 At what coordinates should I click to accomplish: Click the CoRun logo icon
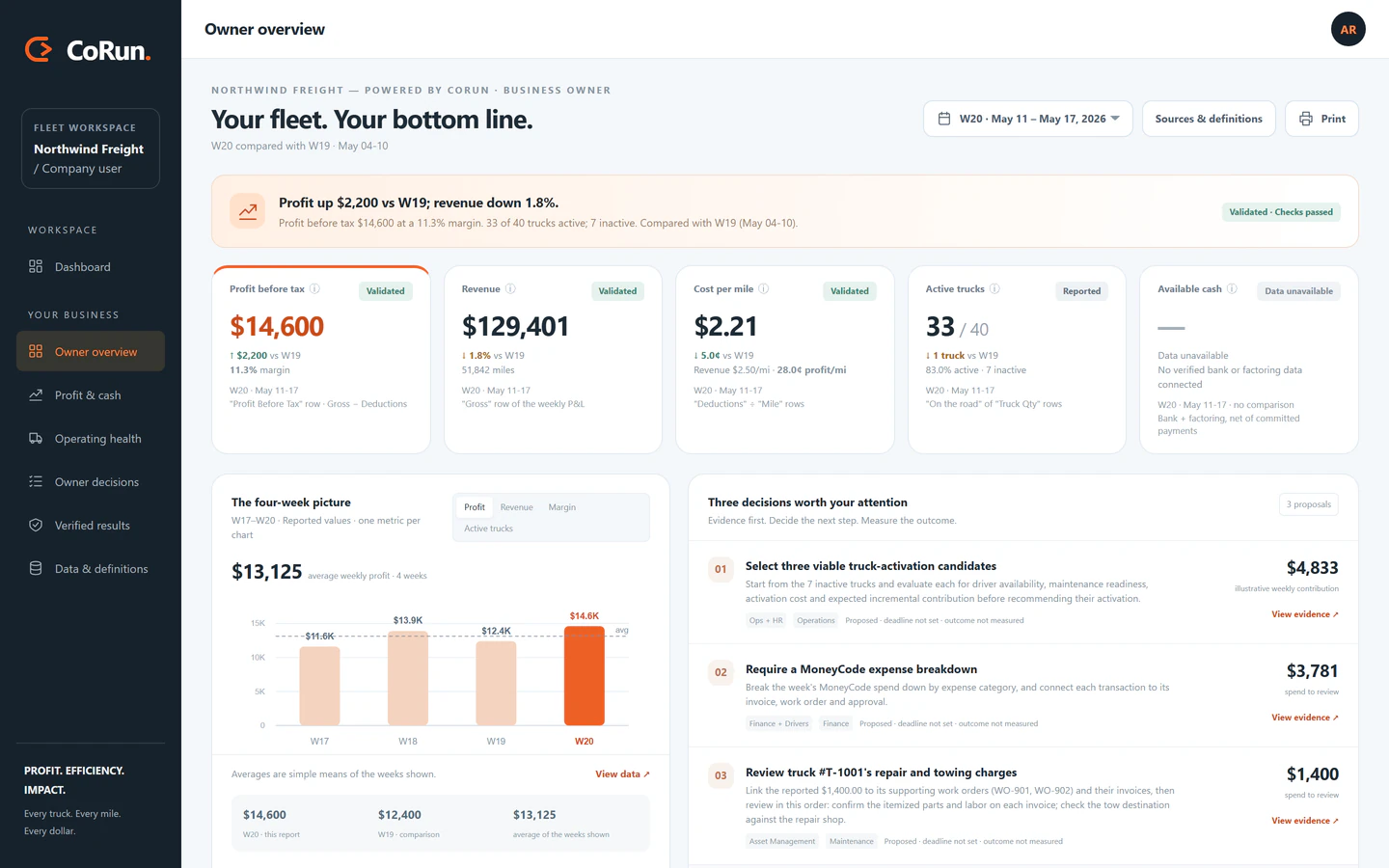click(x=39, y=49)
